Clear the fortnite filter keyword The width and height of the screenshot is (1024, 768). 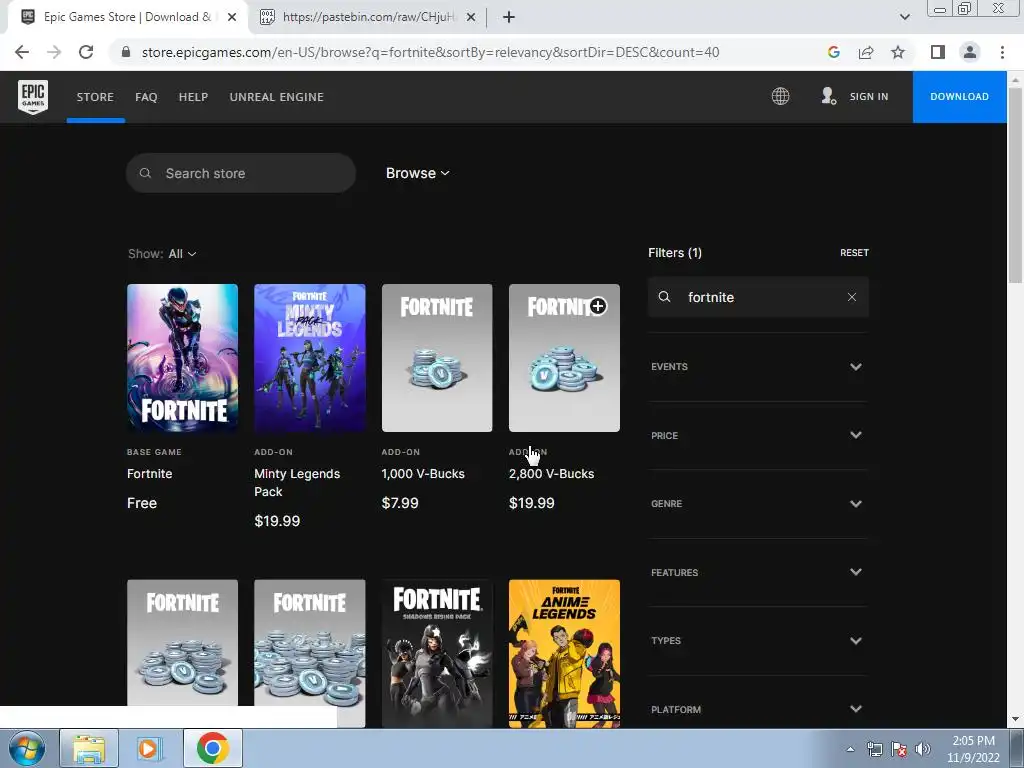(852, 297)
